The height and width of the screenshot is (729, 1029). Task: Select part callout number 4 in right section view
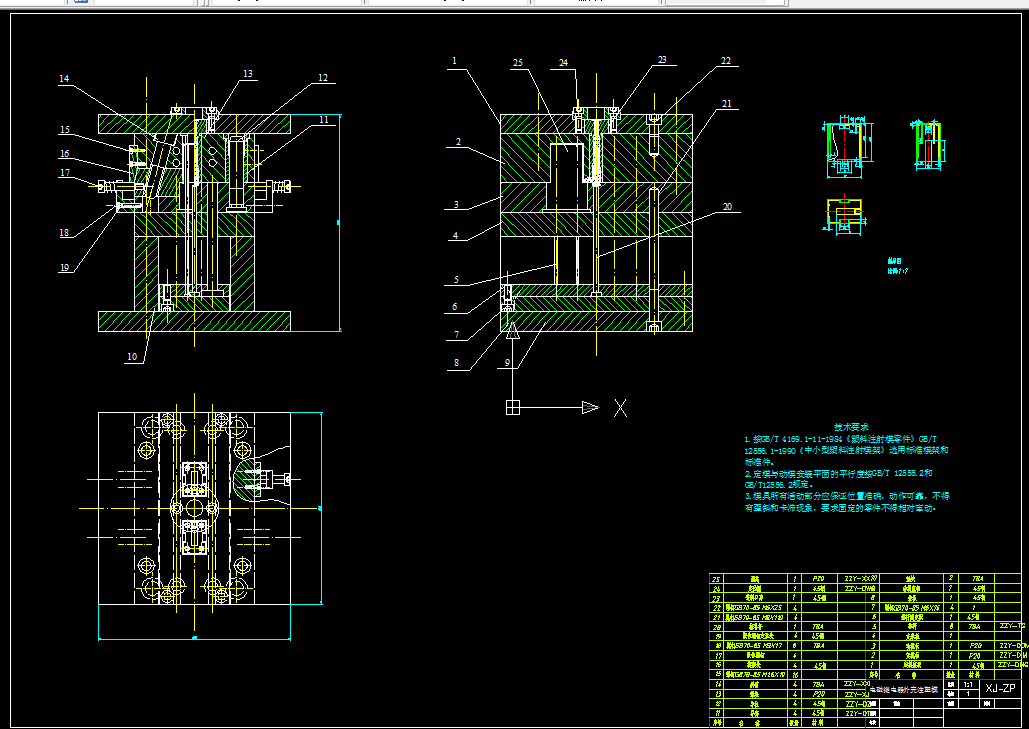pyautogui.click(x=455, y=235)
